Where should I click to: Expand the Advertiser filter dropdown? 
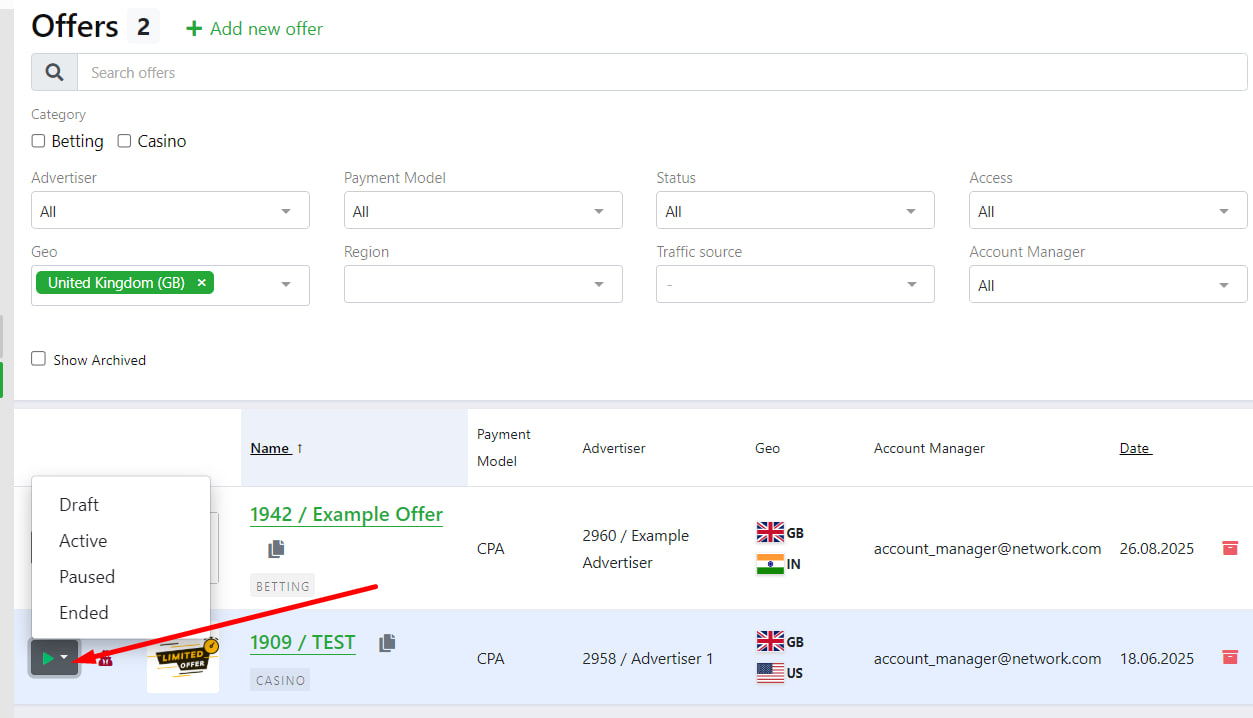(x=170, y=211)
